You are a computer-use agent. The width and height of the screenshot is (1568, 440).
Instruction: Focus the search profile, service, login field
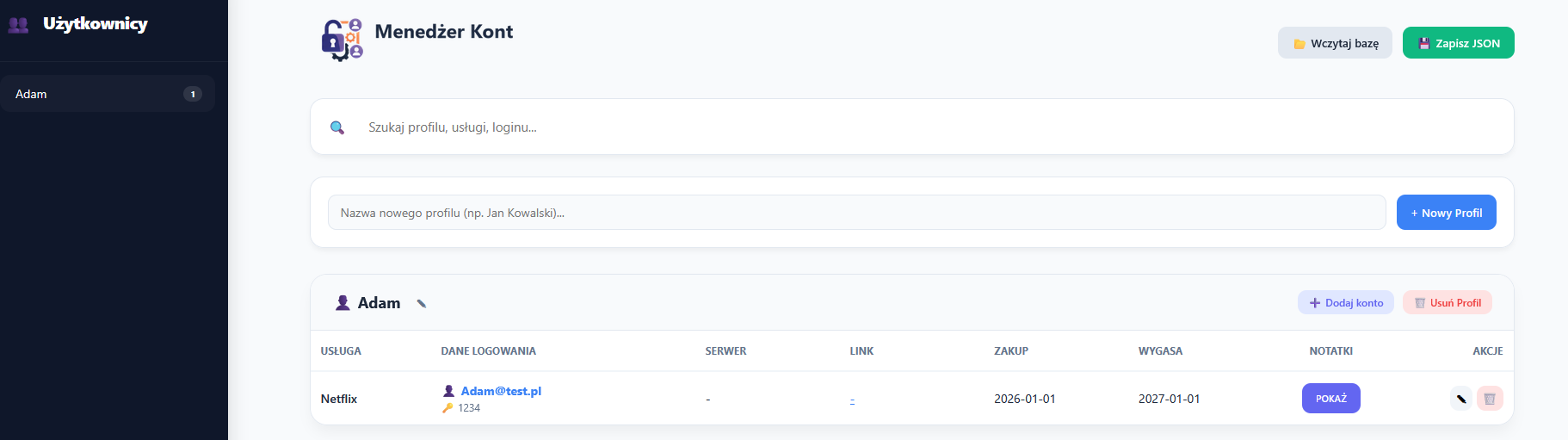click(x=911, y=127)
